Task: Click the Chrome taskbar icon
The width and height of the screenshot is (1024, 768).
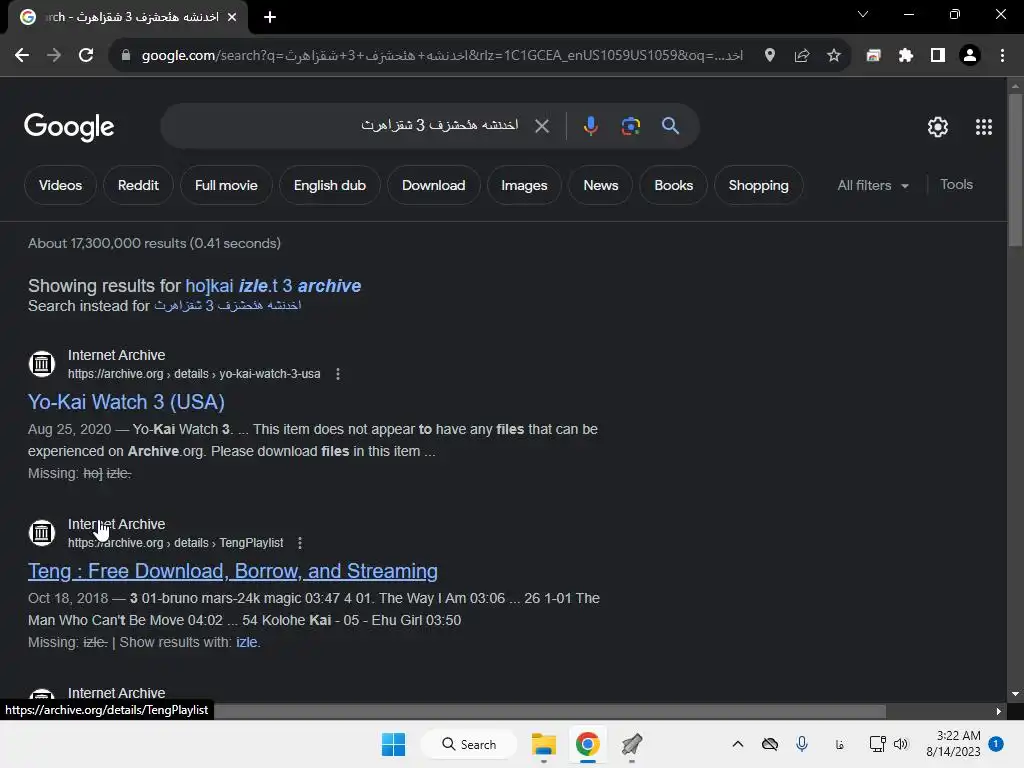Action: [588, 744]
